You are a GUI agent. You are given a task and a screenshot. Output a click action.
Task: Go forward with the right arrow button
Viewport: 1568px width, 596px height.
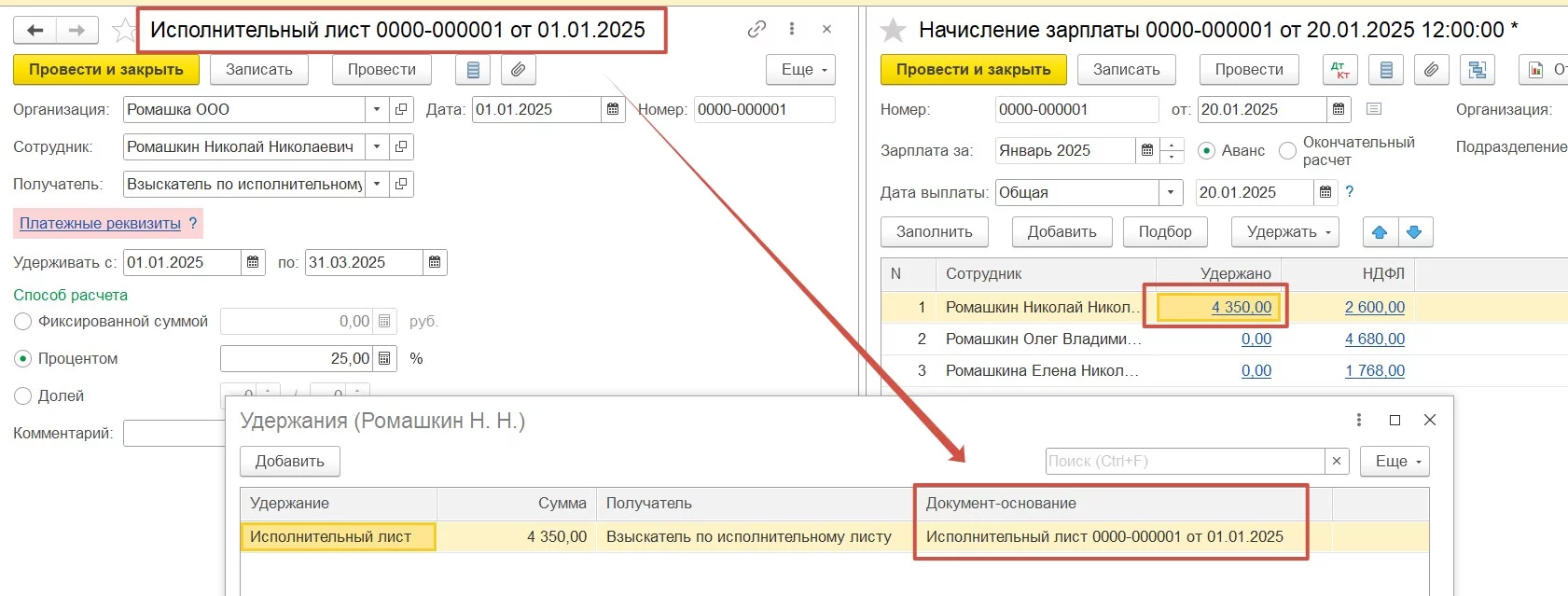76,31
